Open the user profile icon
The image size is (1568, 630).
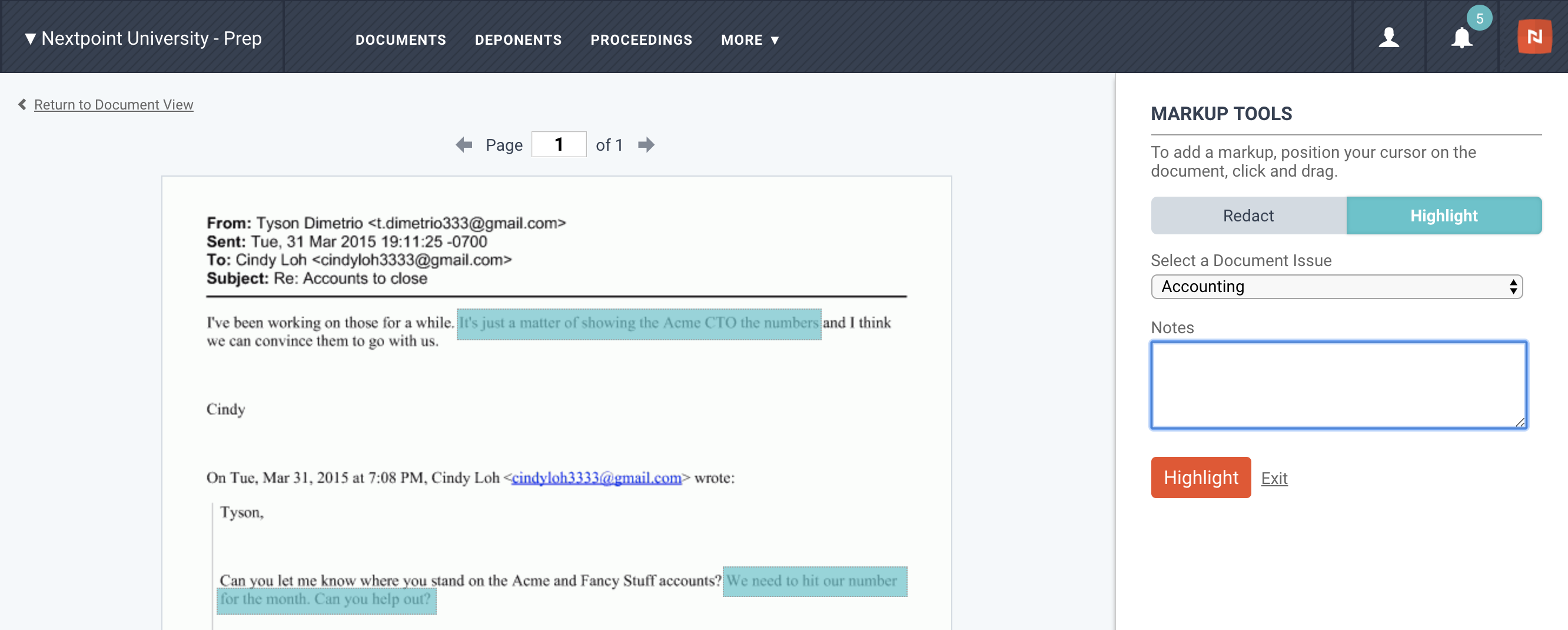click(x=1388, y=38)
